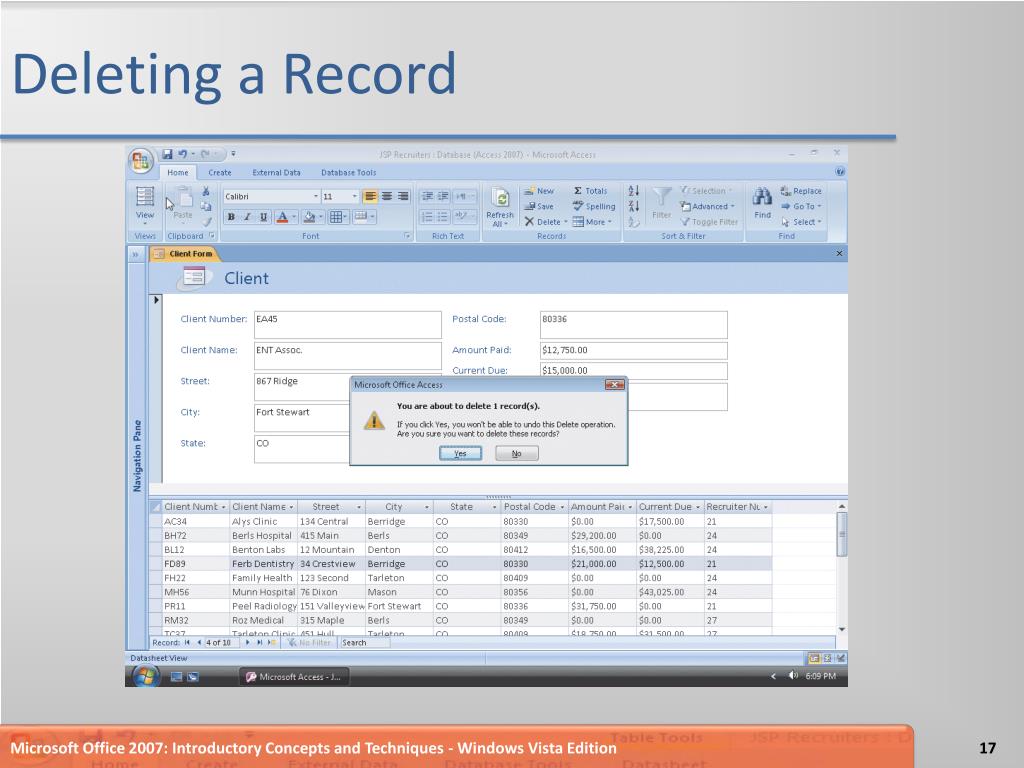
Task: Open Client Name column header dropdown
Action: click(291, 507)
